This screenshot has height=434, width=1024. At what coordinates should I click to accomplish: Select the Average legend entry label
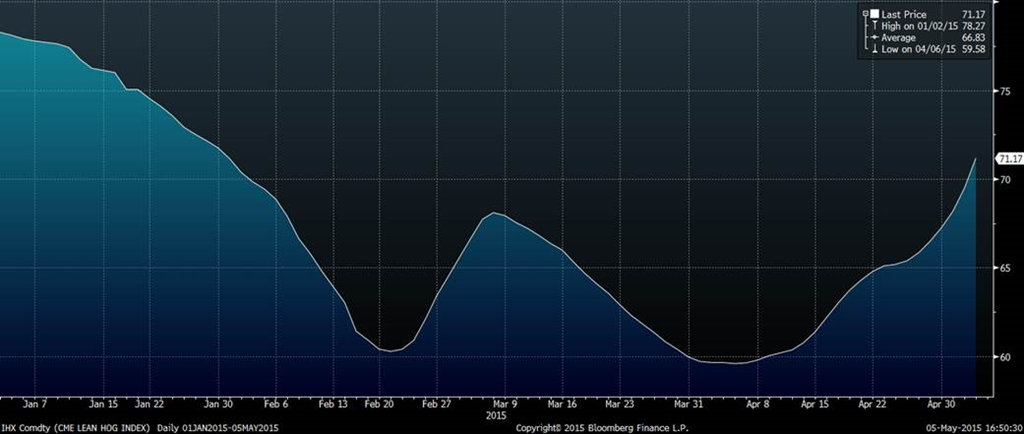click(x=898, y=37)
